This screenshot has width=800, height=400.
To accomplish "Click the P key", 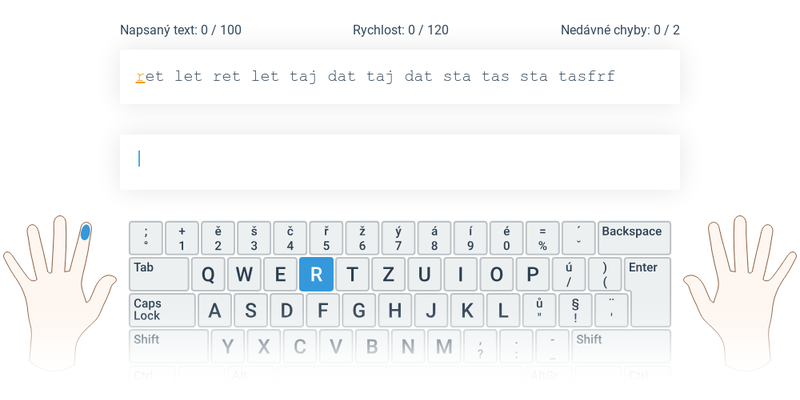I will click(533, 274).
